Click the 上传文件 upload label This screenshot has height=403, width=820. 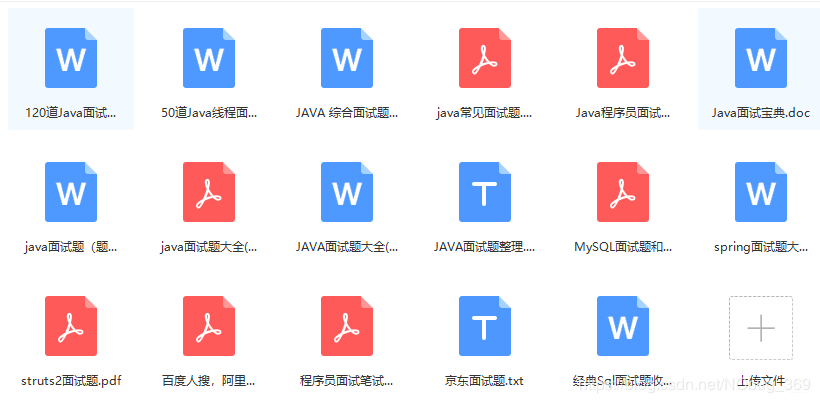point(761,381)
